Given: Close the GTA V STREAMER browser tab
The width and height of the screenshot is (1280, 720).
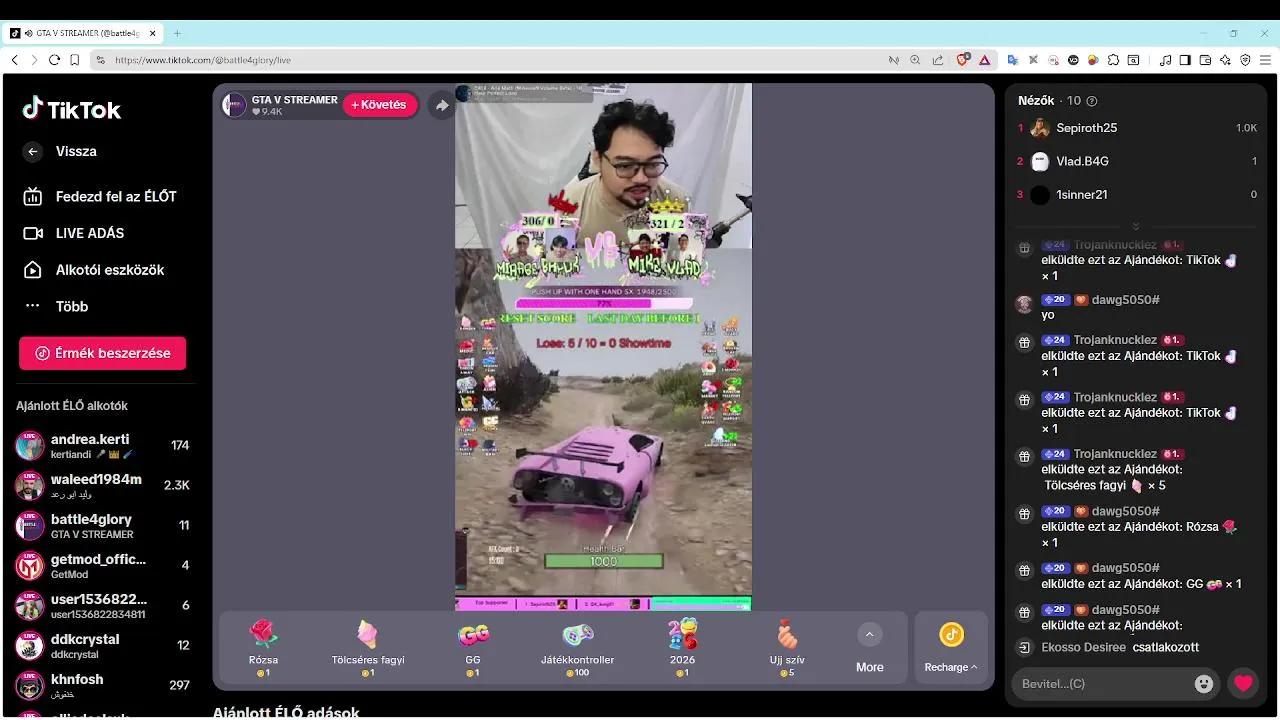Looking at the screenshot, I should pos(153,33).
